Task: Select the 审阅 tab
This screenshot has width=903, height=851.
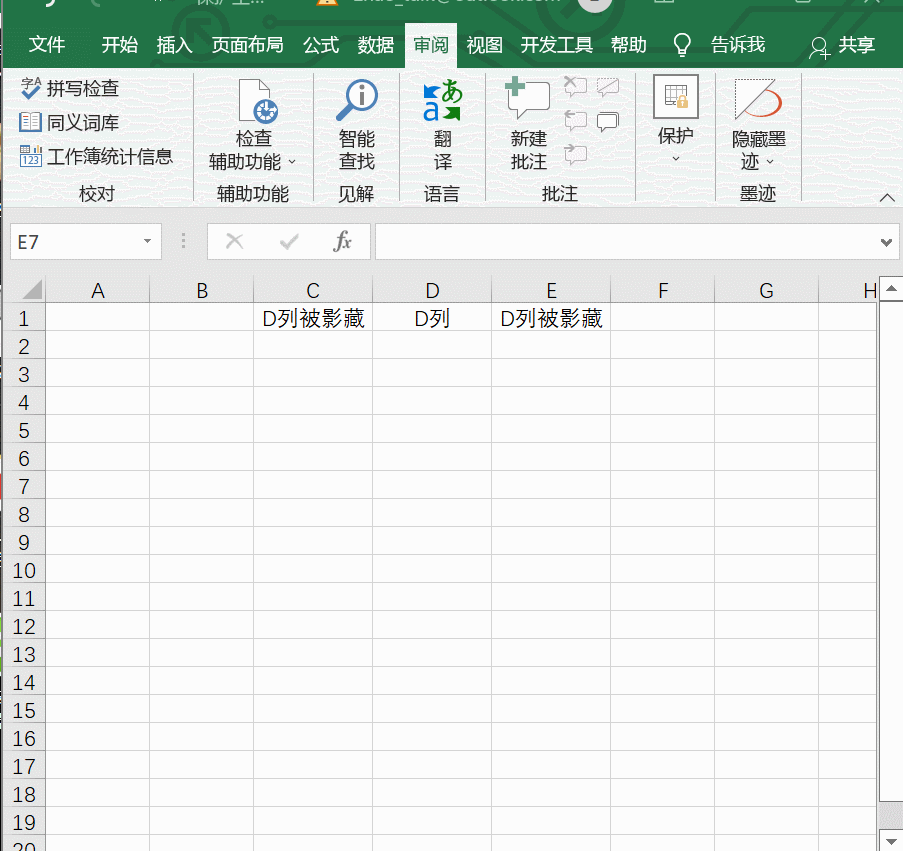Action: 431,45
